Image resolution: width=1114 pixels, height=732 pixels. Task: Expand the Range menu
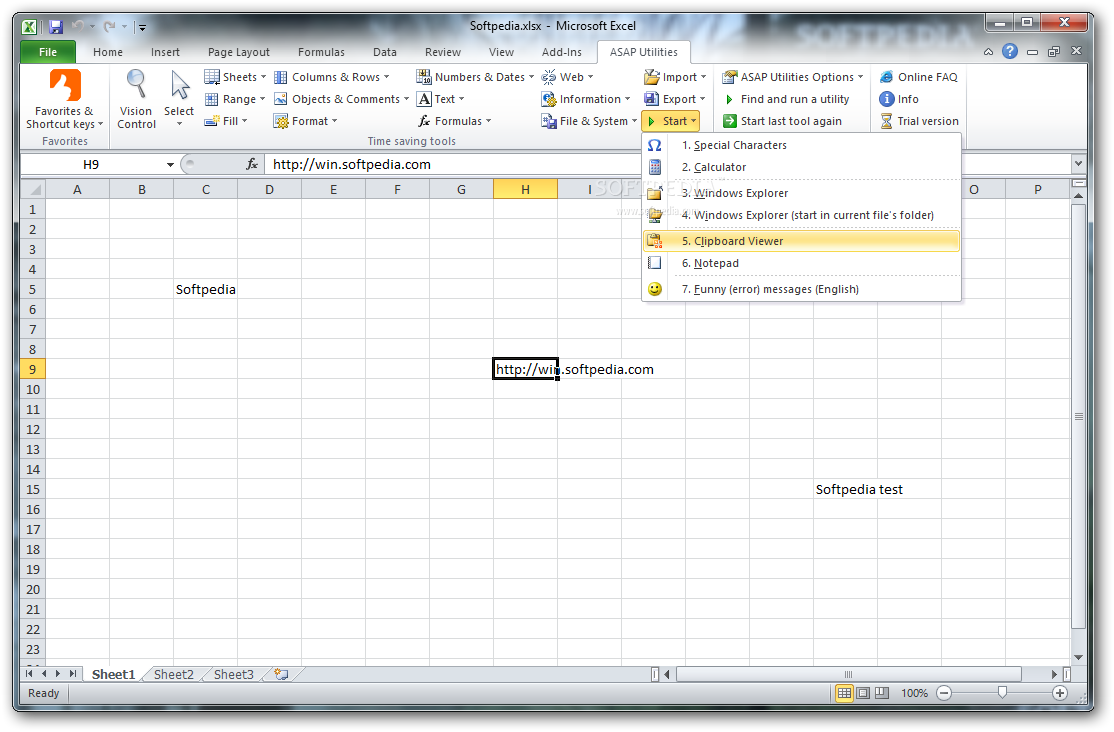click(x=234, y=99)
